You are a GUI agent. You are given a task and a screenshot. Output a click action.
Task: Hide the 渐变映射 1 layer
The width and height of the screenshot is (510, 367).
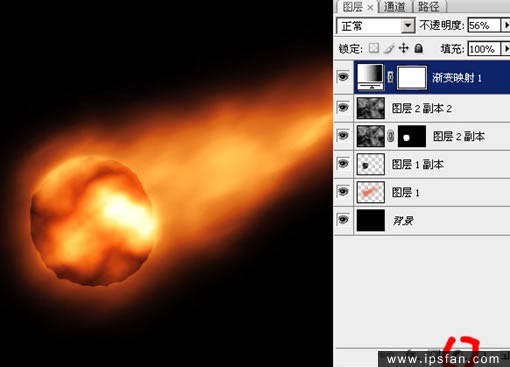[x=343, y=77]
